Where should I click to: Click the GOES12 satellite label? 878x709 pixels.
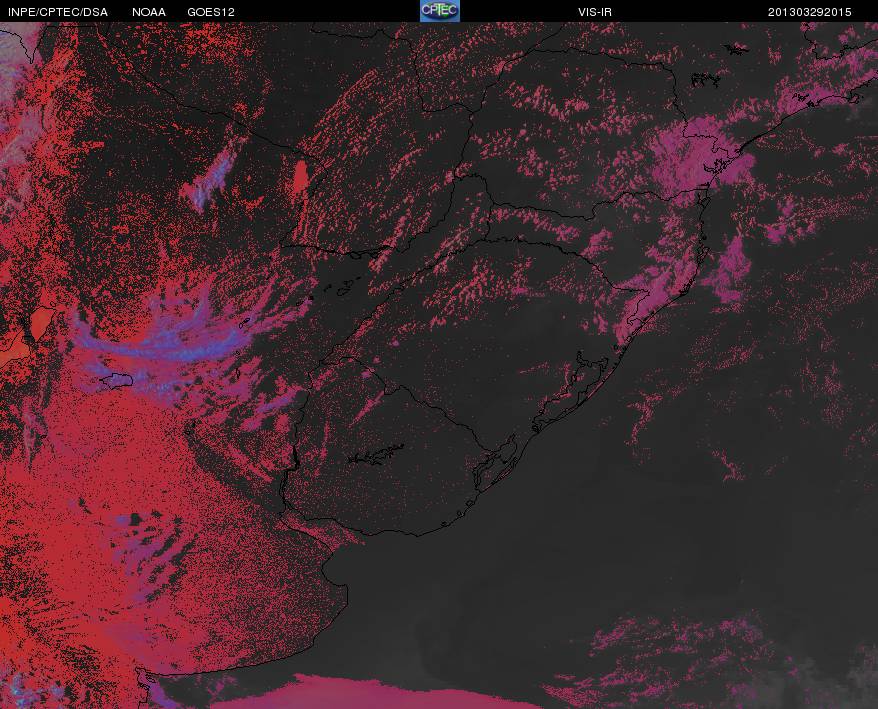point(211,12)
